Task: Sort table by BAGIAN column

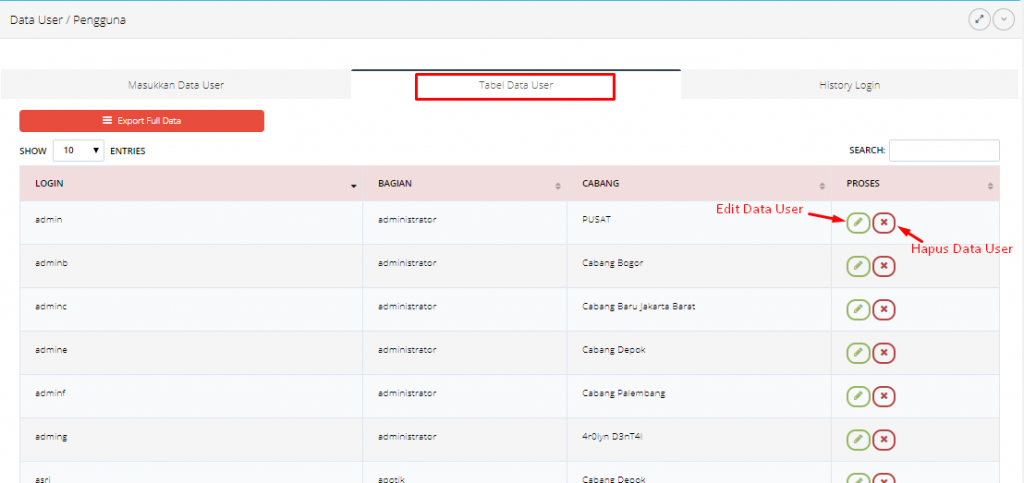Action: pyautogui.click(x=465, y=185)
